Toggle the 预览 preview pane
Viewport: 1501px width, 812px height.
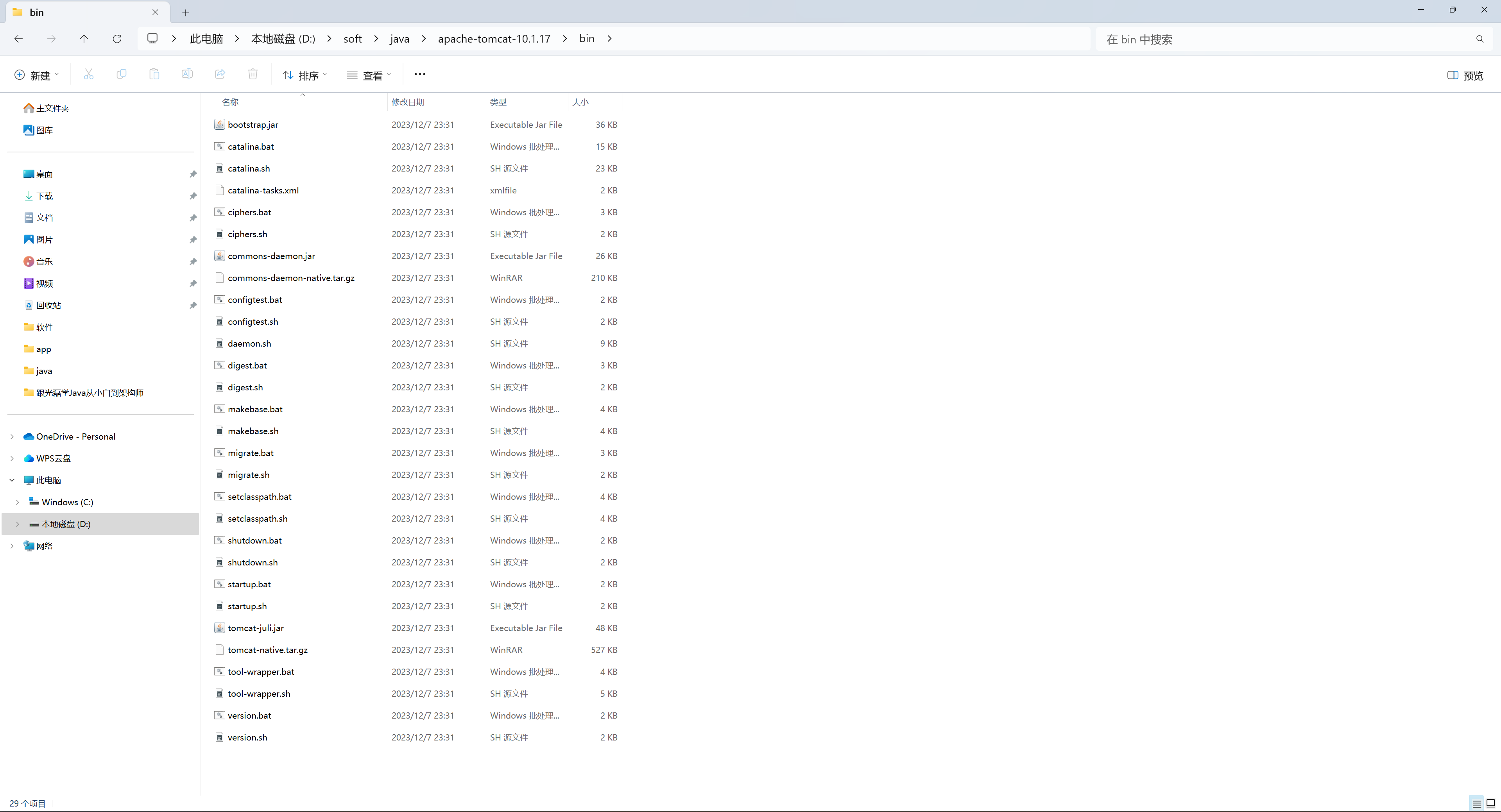click(1465, 75)
